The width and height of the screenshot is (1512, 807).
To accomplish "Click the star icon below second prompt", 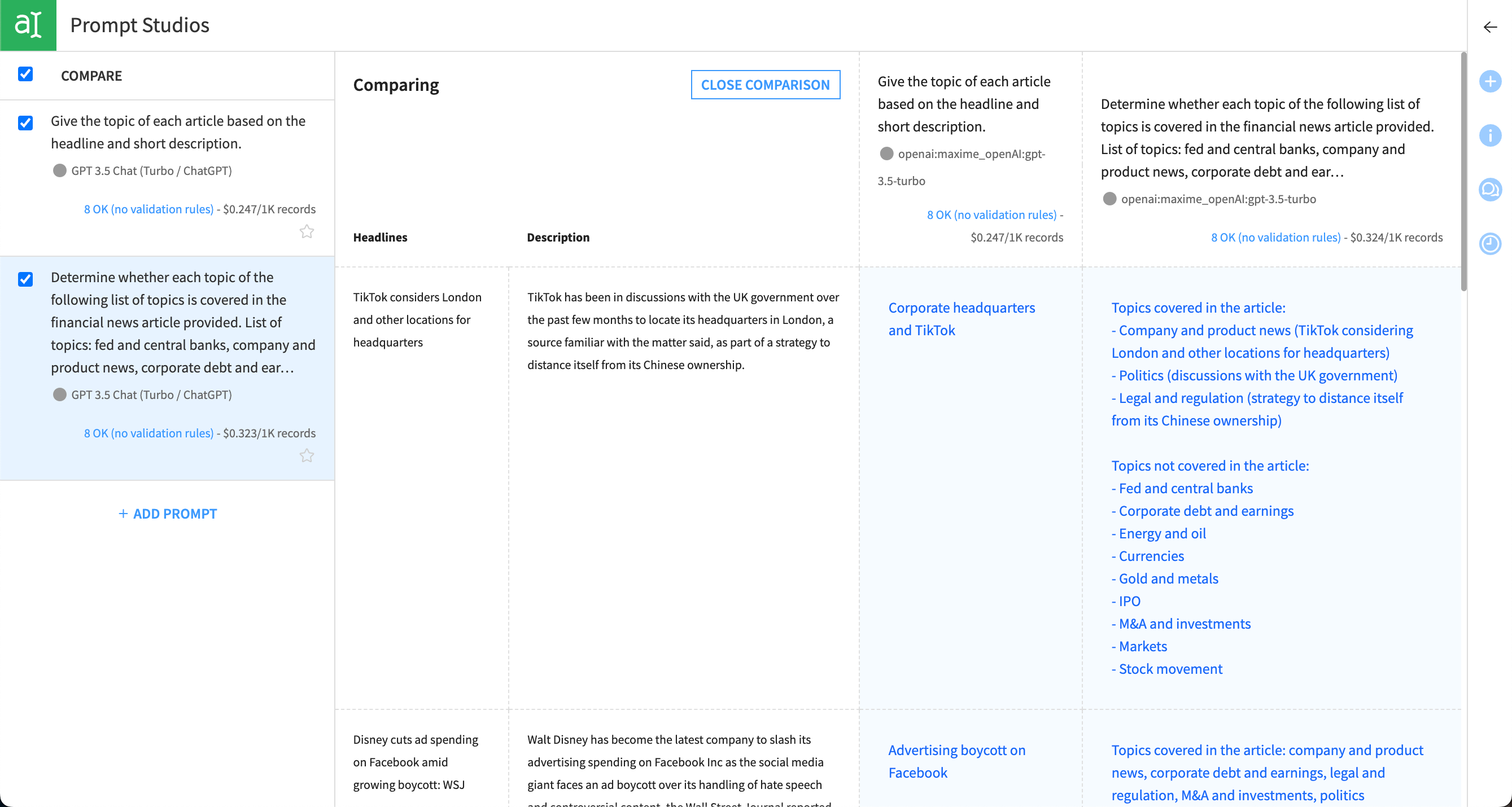I will (x=307, y=455).
